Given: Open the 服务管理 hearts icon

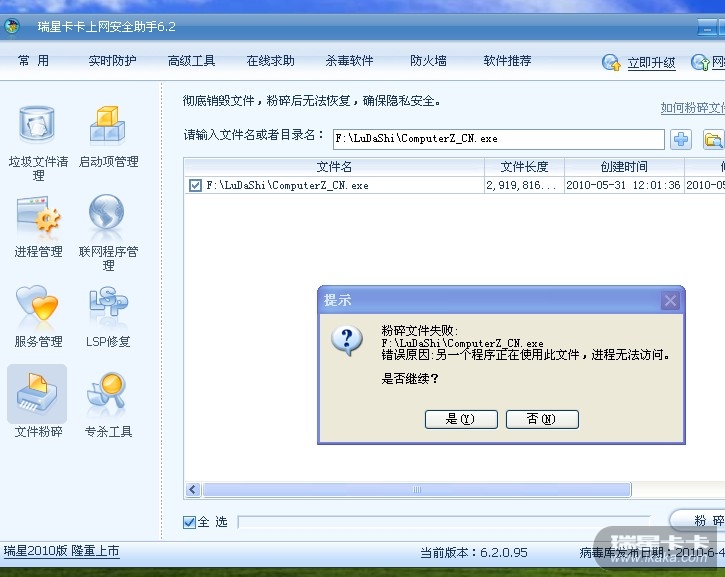Looking at the screenshot, I should coord(37,303).
